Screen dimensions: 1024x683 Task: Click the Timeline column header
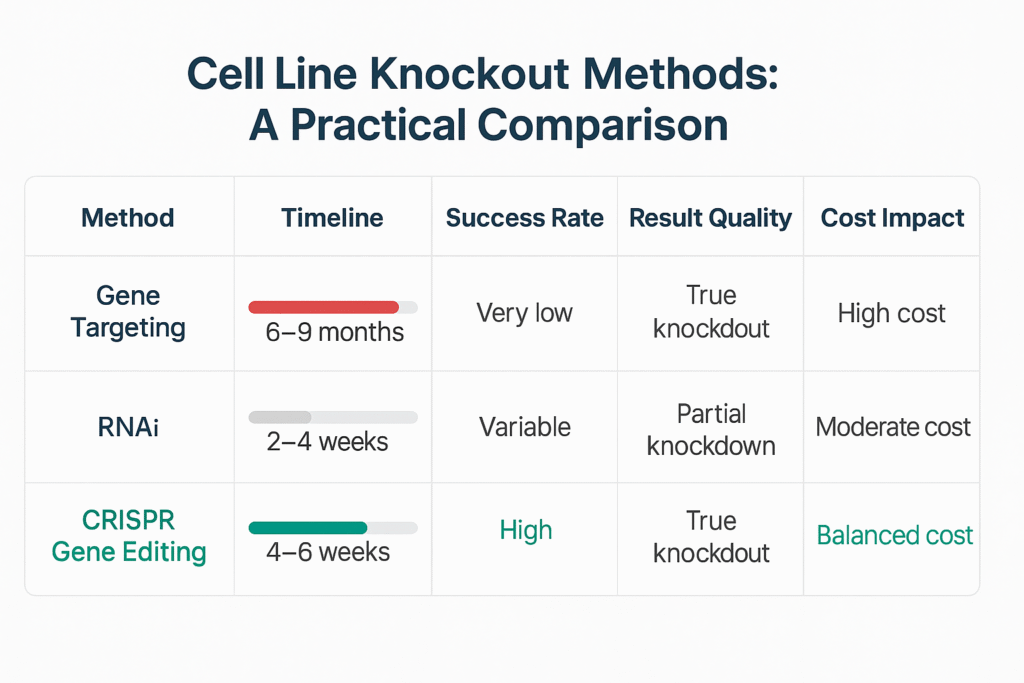click(332, 218)
